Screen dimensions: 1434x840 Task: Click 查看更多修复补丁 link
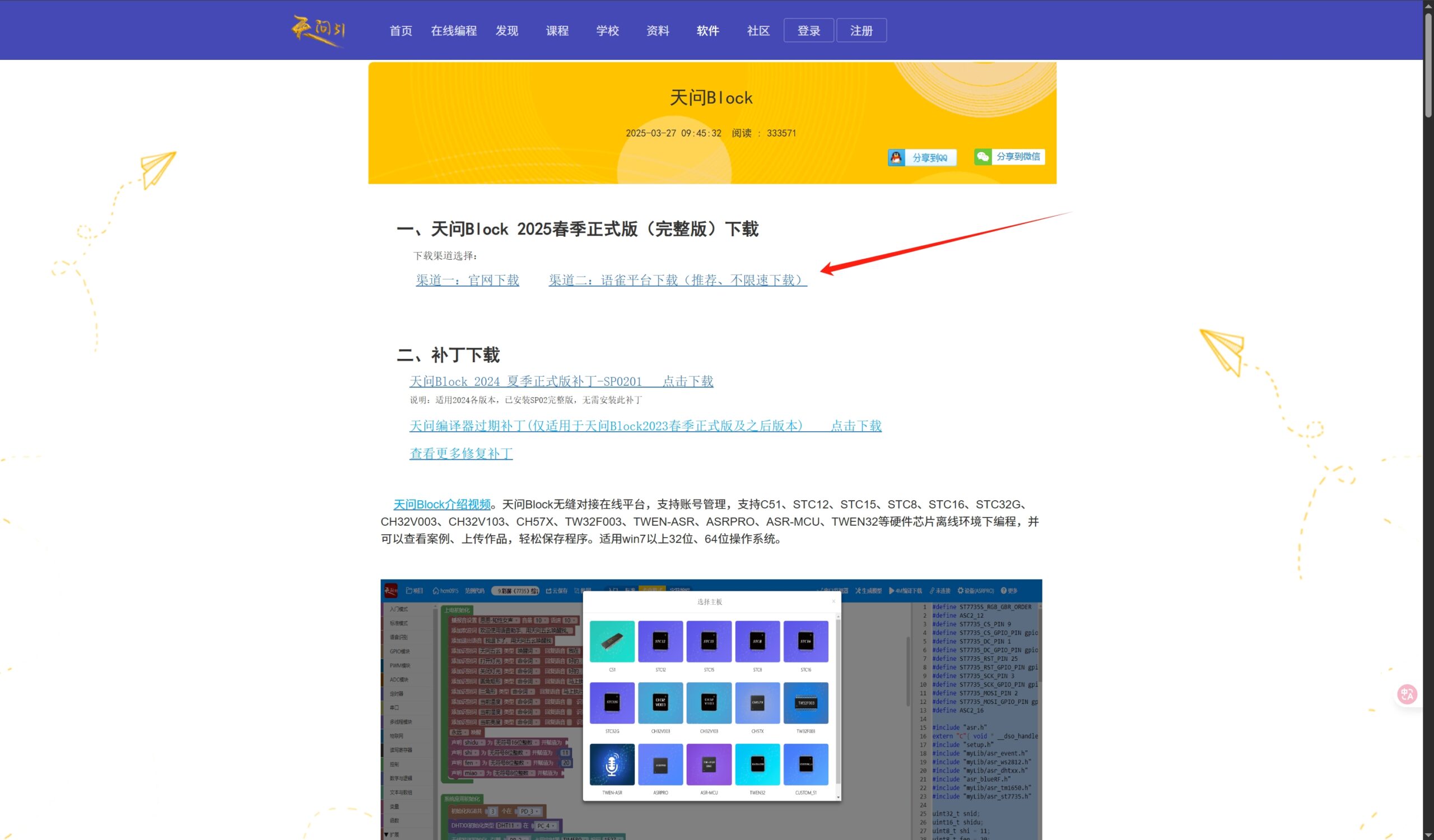coord(461,453)
